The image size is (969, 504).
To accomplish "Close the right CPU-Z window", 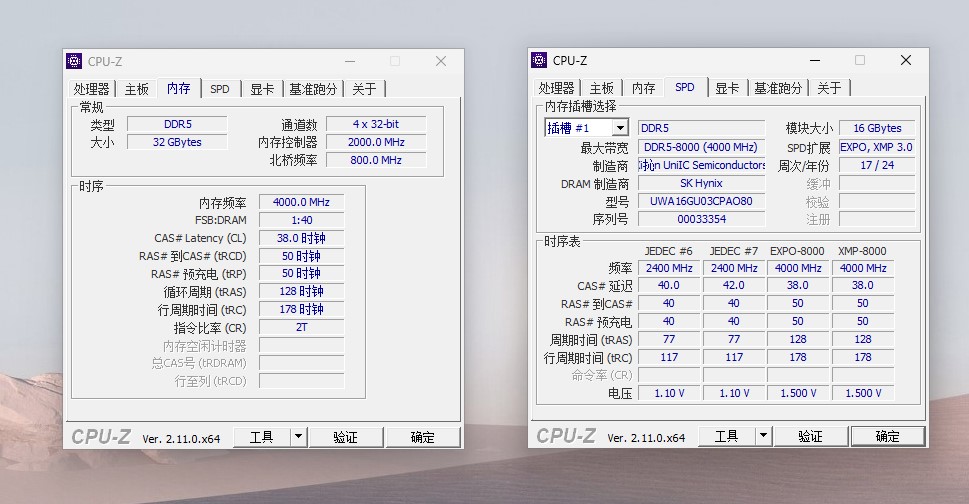I will pyautogui.click(x=905, y=60).
